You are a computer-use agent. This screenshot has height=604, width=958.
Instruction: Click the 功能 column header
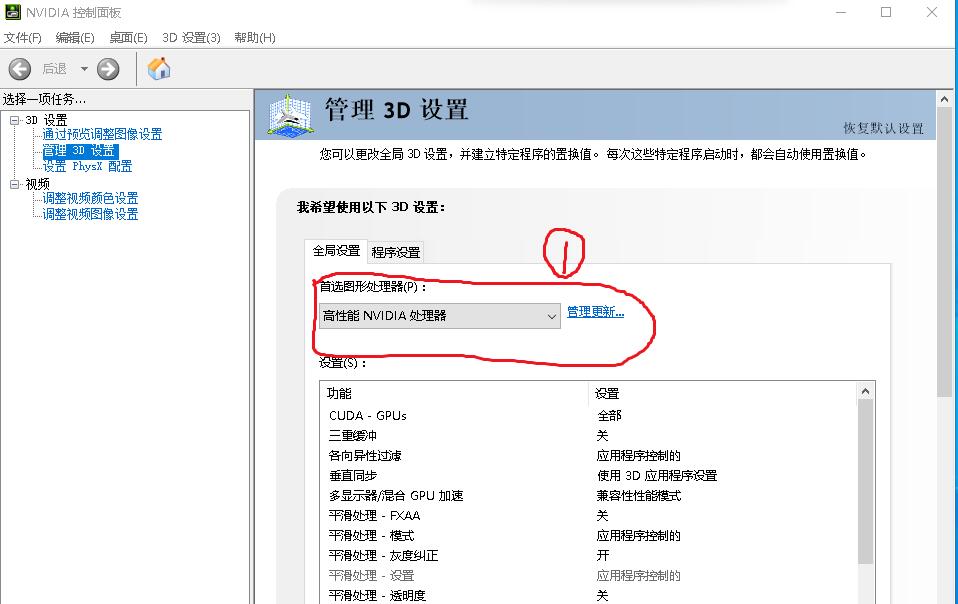tap(453, 393)
